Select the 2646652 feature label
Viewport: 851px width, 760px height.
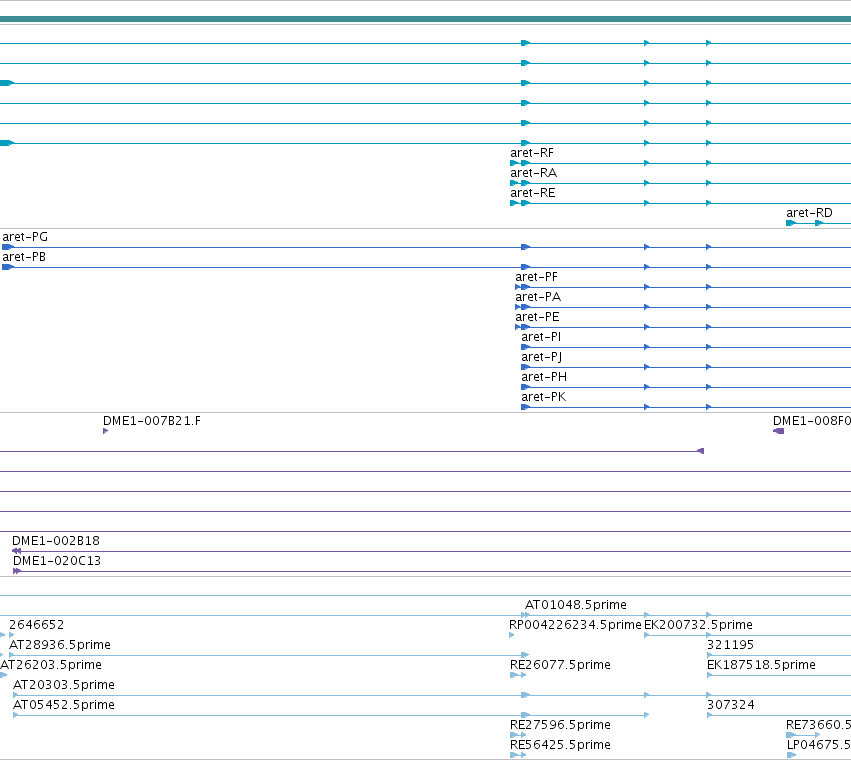click(x=36, y=625)
